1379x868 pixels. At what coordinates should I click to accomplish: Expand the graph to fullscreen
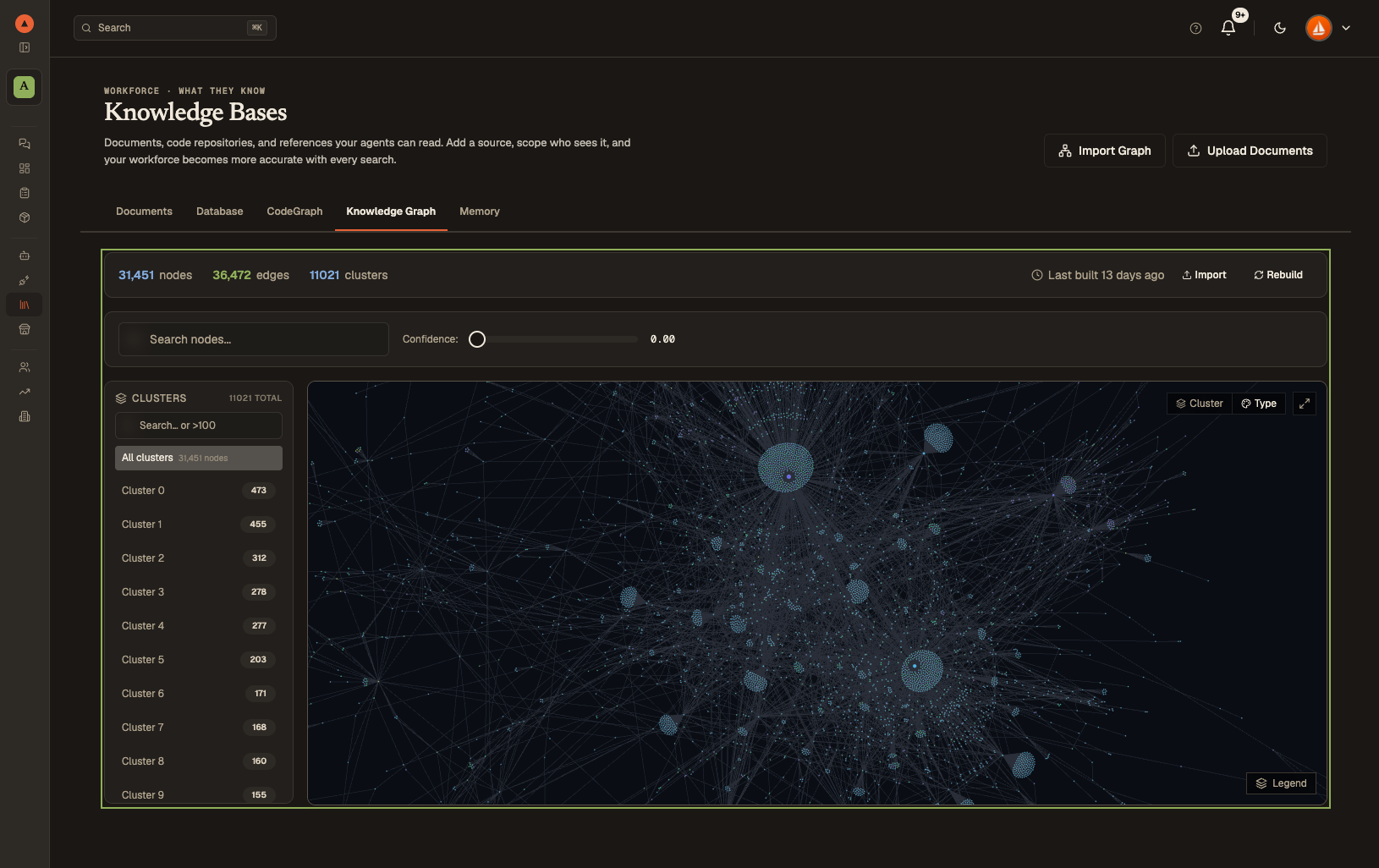[x=1305, y=404]
